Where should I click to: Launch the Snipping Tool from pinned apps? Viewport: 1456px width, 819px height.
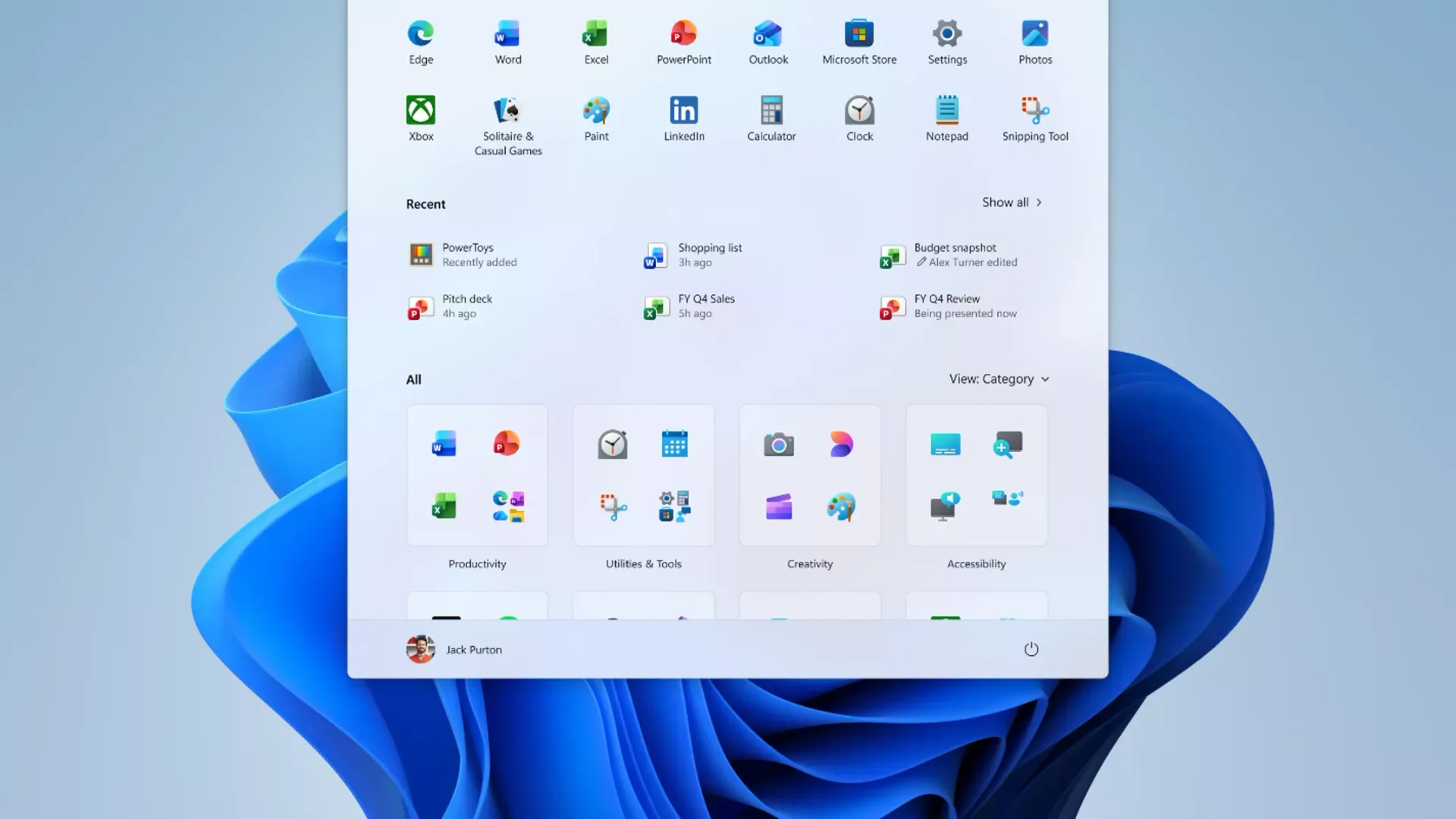(1035, 119)
